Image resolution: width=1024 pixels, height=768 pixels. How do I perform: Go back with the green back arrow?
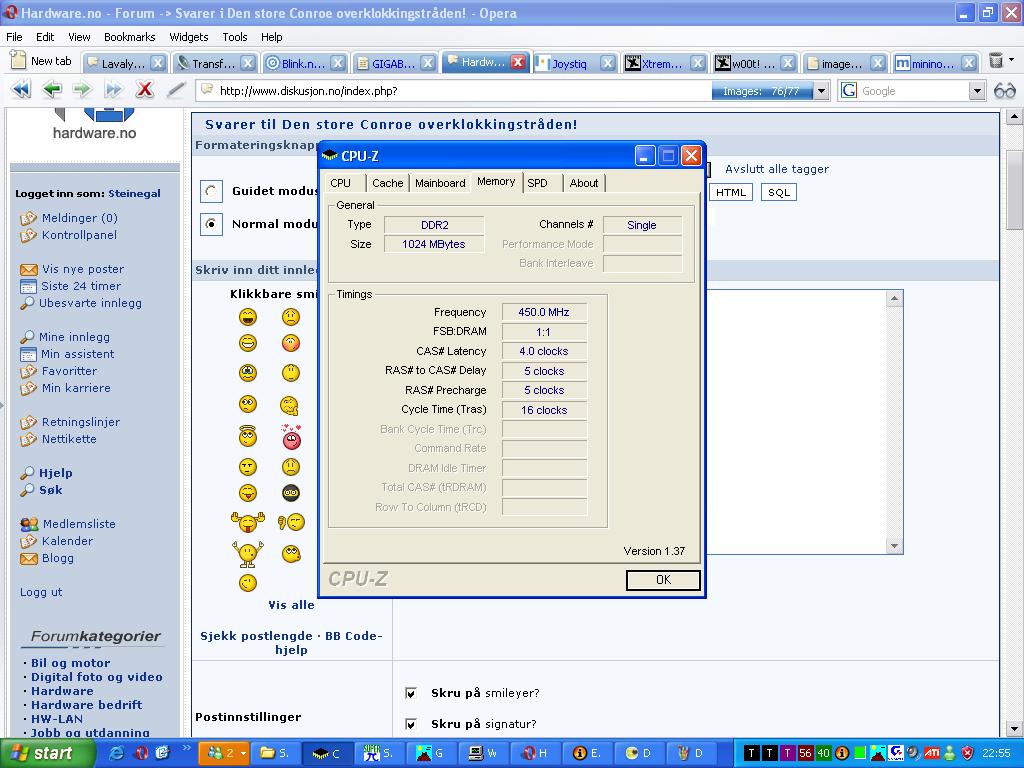(x=52, y=89)
